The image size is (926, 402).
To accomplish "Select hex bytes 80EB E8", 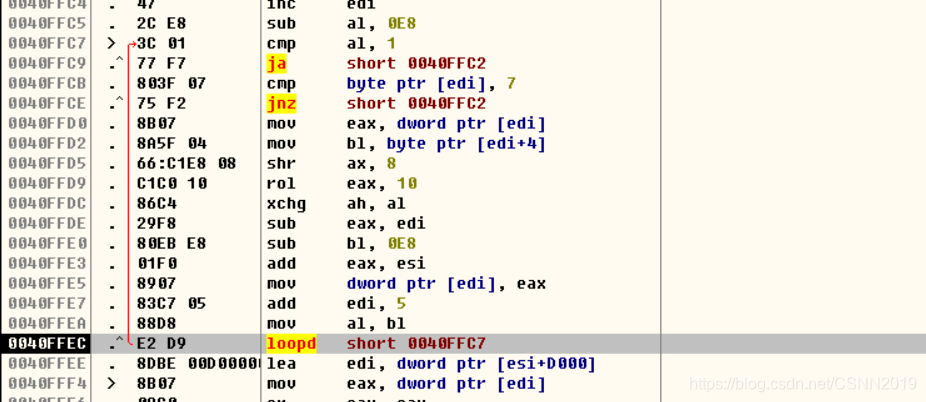I will 171,244.
